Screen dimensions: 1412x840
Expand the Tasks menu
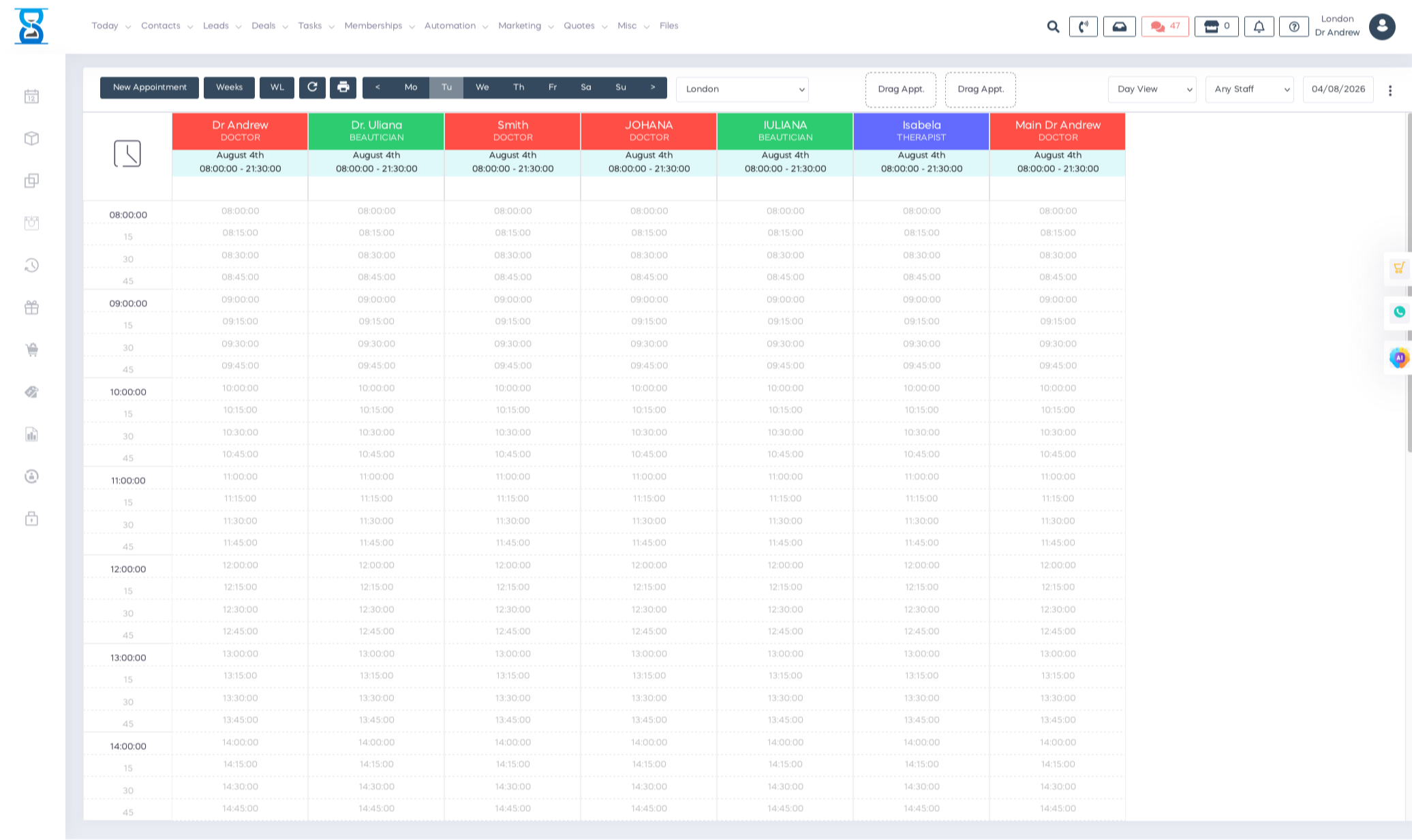coord(316,26)
